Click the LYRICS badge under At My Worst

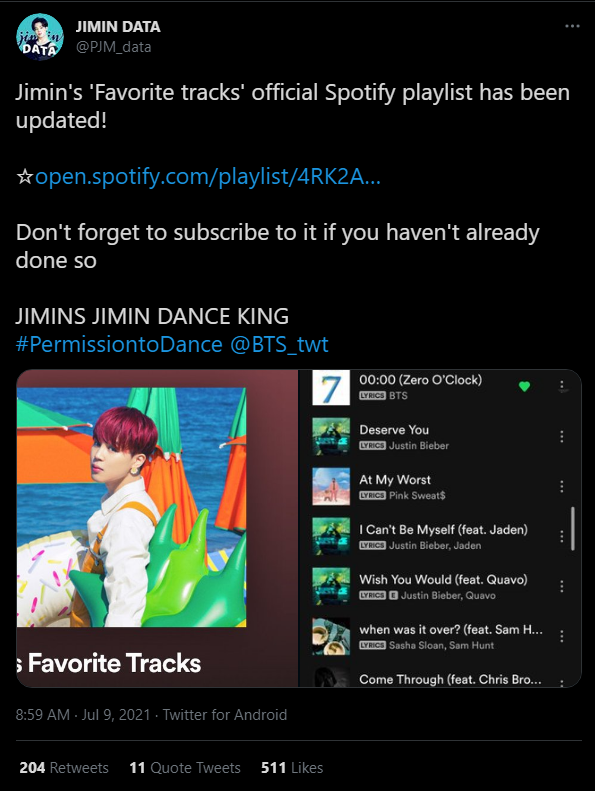372,495
